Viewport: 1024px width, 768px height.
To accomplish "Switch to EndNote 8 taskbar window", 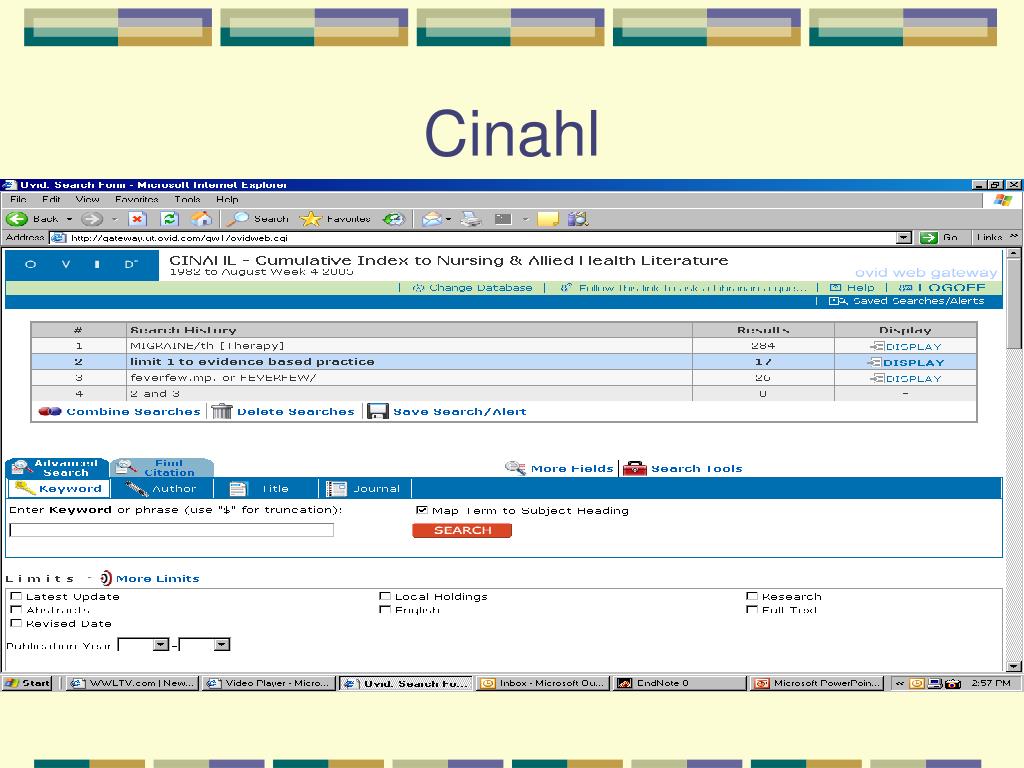I will click(680, 683).
